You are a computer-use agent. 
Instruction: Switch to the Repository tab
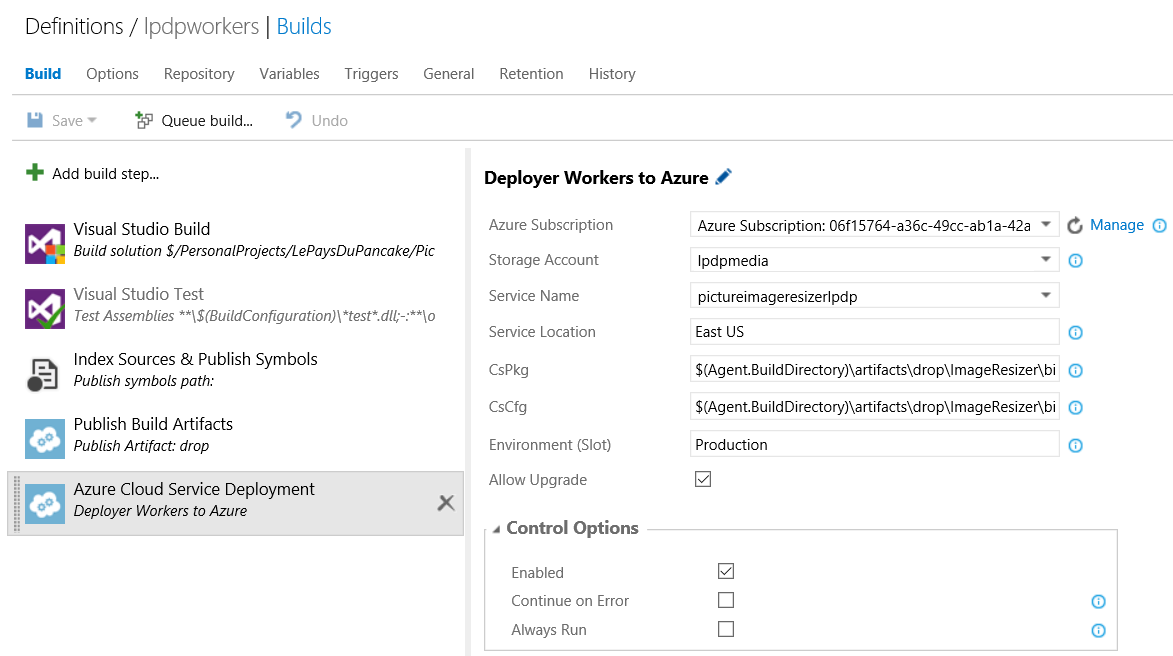click(199, 73)
